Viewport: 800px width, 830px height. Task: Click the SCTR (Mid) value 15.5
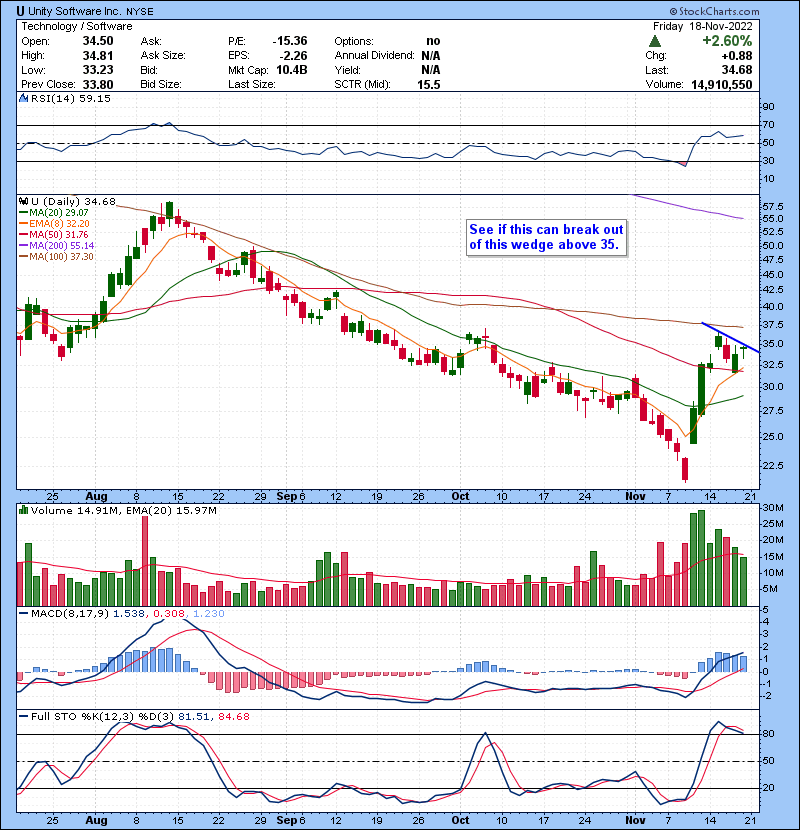point(428,84)
